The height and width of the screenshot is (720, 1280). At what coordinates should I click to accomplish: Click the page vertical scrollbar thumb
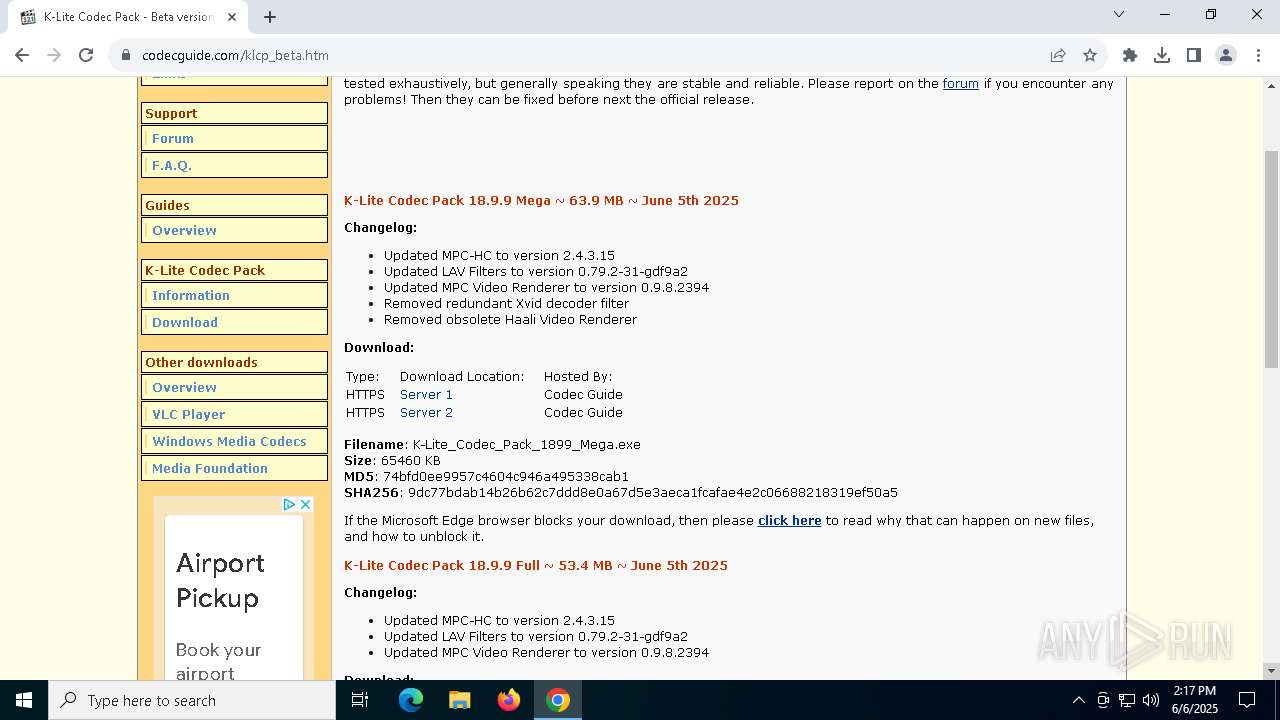[1271, 259]
